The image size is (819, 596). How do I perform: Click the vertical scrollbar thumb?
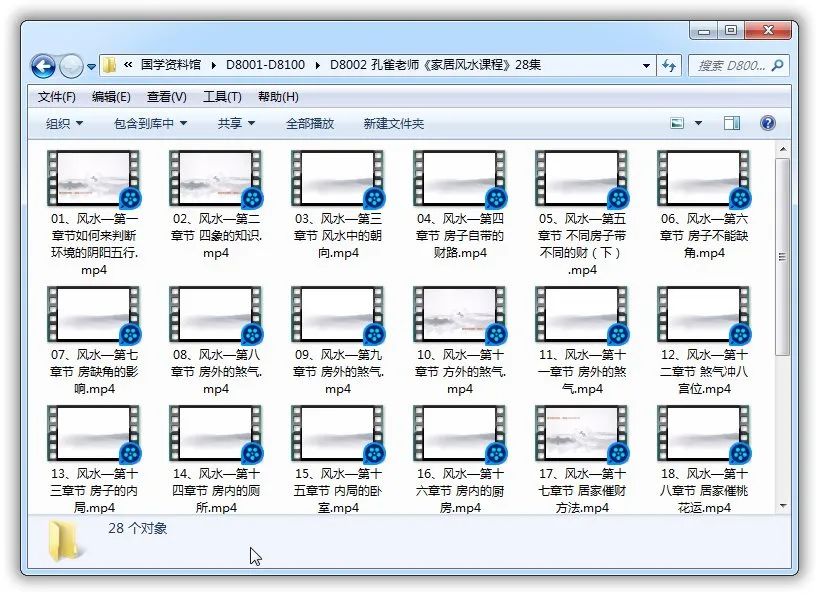(x=782, y=256)
